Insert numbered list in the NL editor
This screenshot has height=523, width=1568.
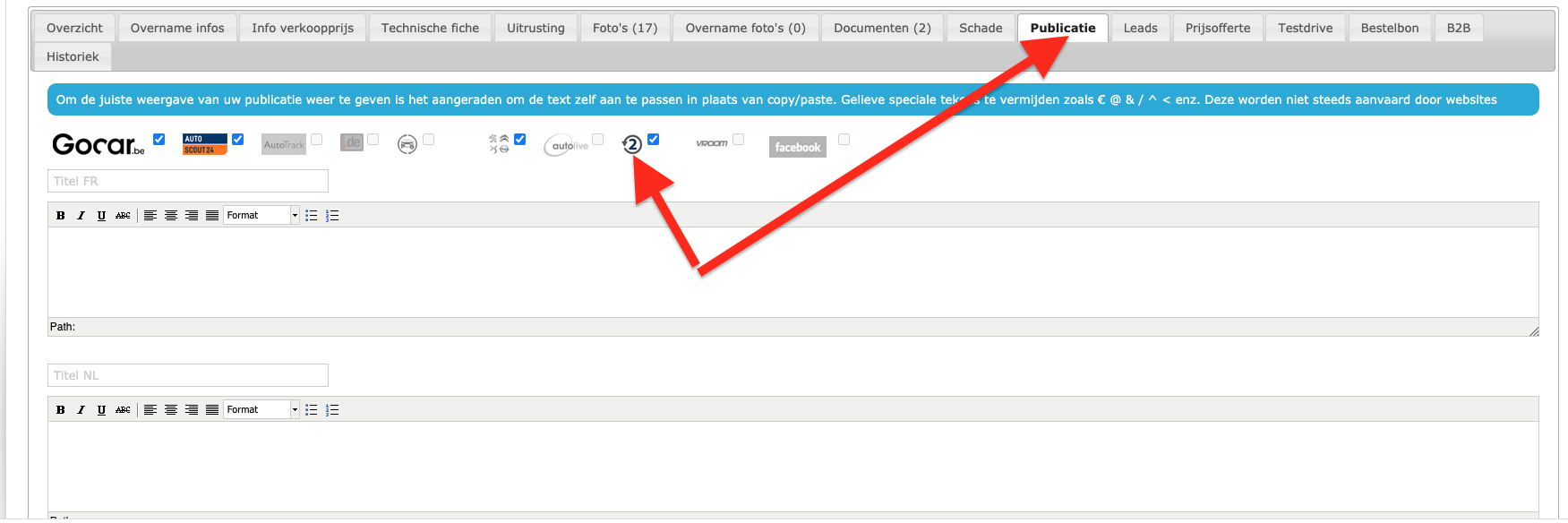[x=332, y=409]
